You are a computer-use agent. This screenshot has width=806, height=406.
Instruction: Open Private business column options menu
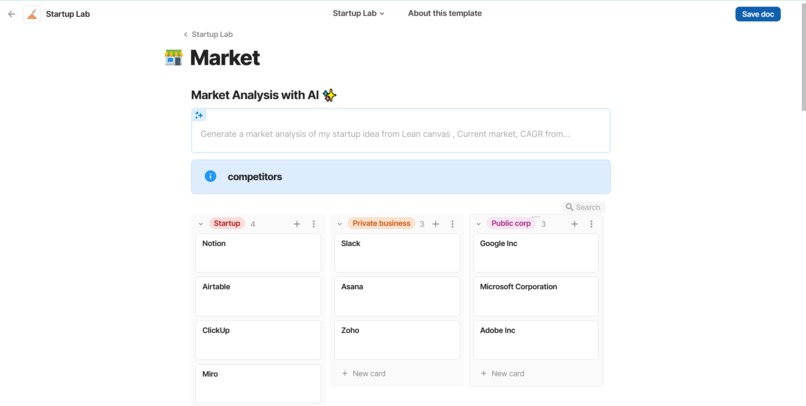click(452, 224)
